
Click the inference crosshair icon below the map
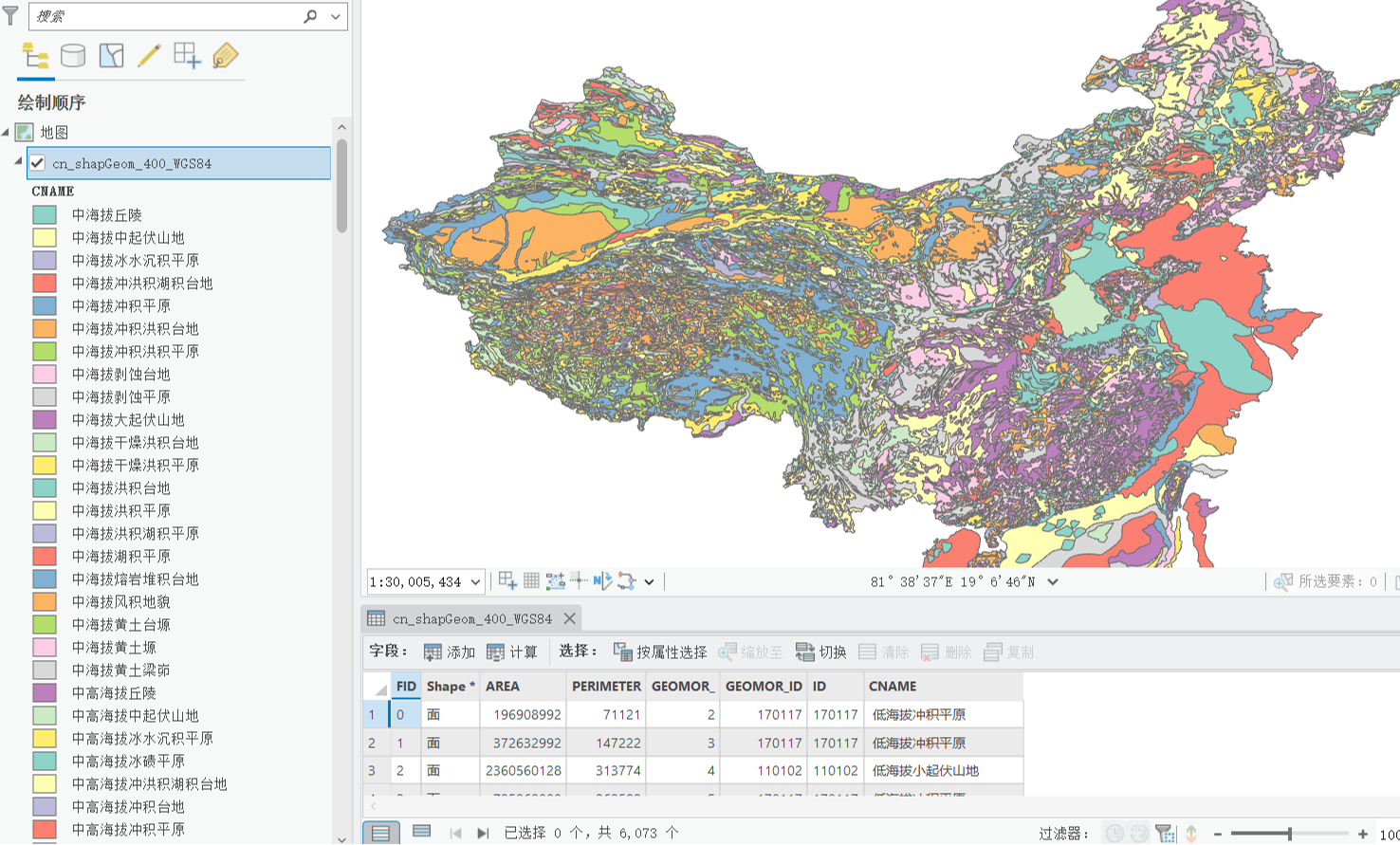point(579,580)
